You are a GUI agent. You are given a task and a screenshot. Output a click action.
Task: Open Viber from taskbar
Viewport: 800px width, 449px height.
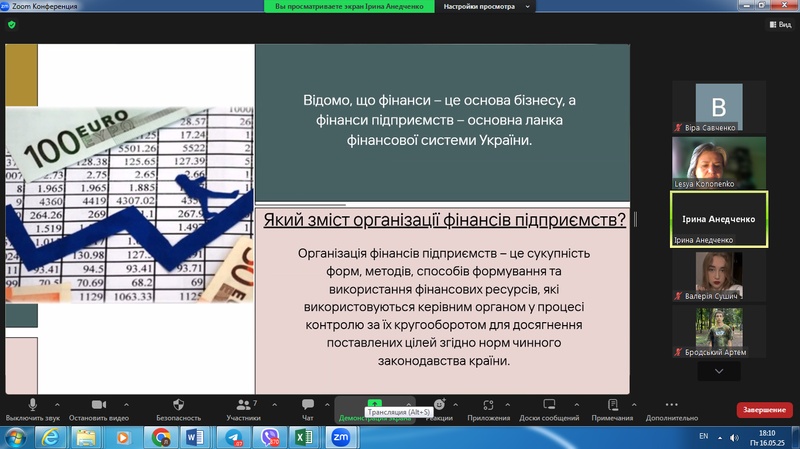269,438
